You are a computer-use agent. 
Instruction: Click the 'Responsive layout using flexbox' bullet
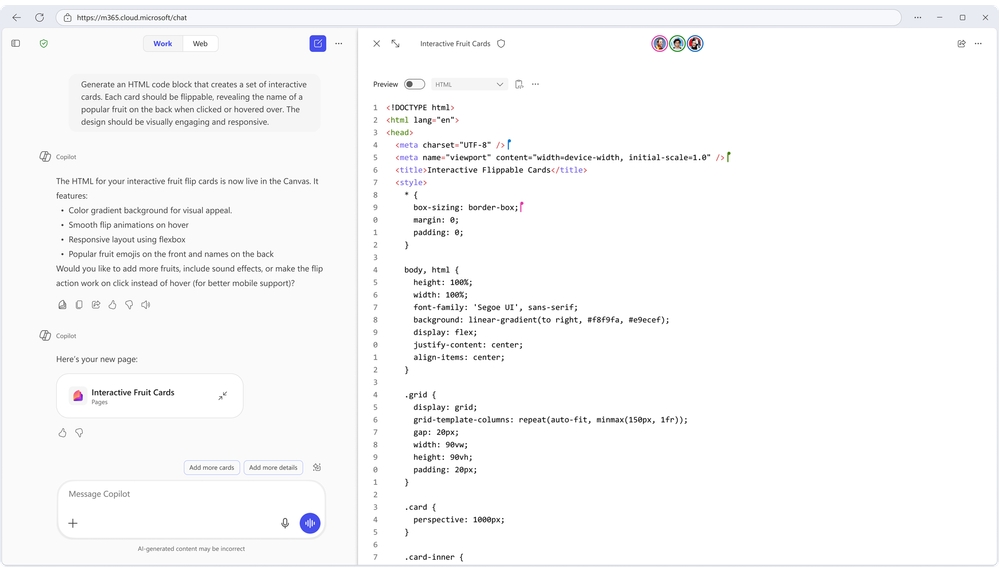127,240
